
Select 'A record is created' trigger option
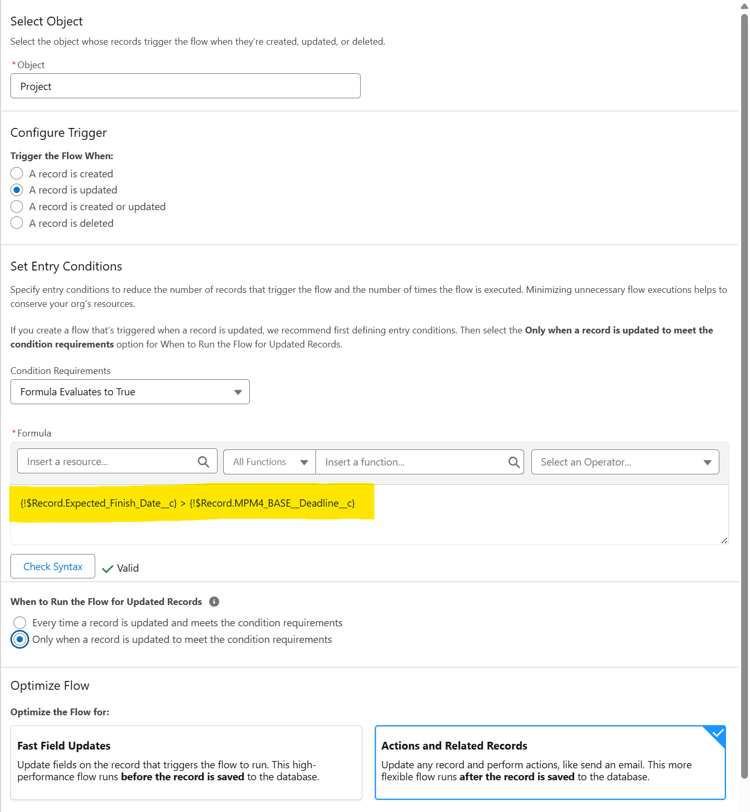point(17,173)
